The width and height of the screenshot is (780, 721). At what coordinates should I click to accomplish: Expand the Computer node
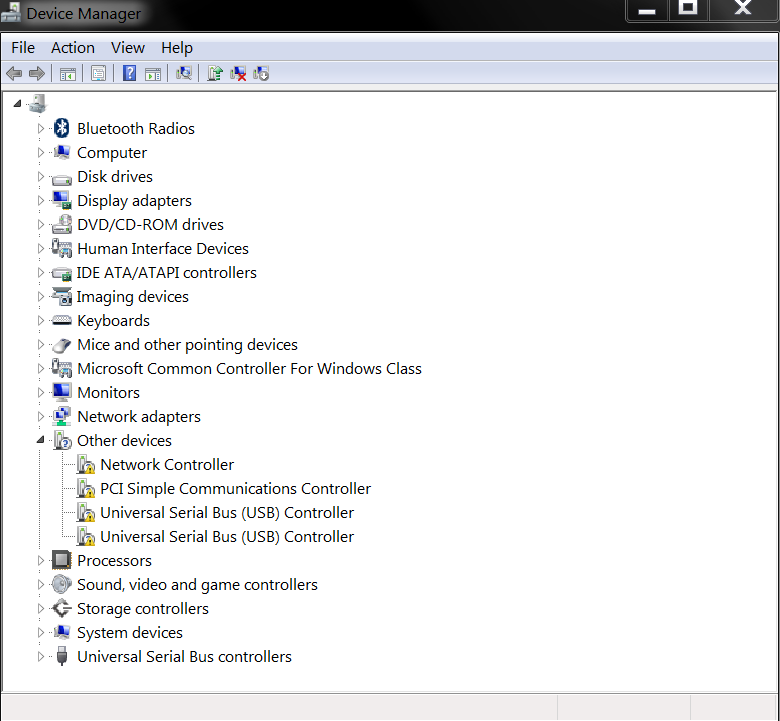click(x=41, y=152)
